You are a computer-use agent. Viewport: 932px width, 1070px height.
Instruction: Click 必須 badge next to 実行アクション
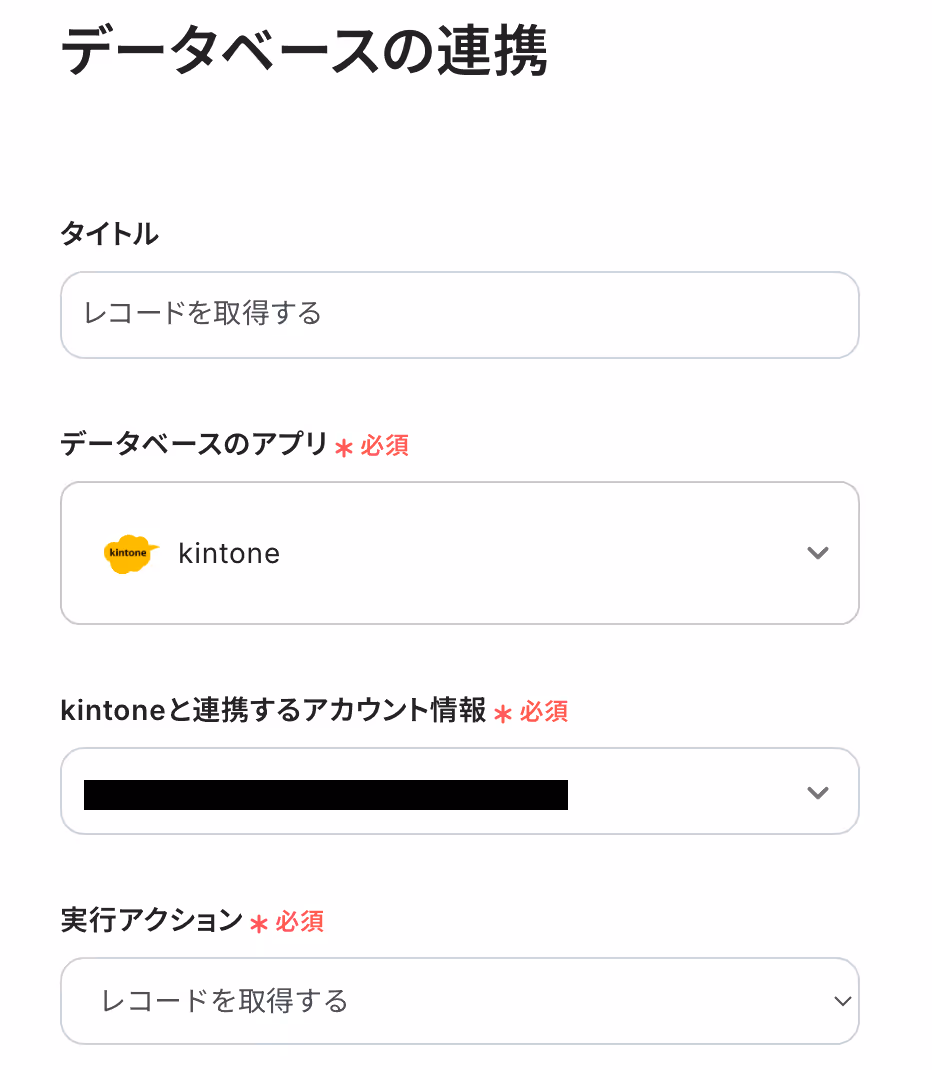click(x=300, y=922)
